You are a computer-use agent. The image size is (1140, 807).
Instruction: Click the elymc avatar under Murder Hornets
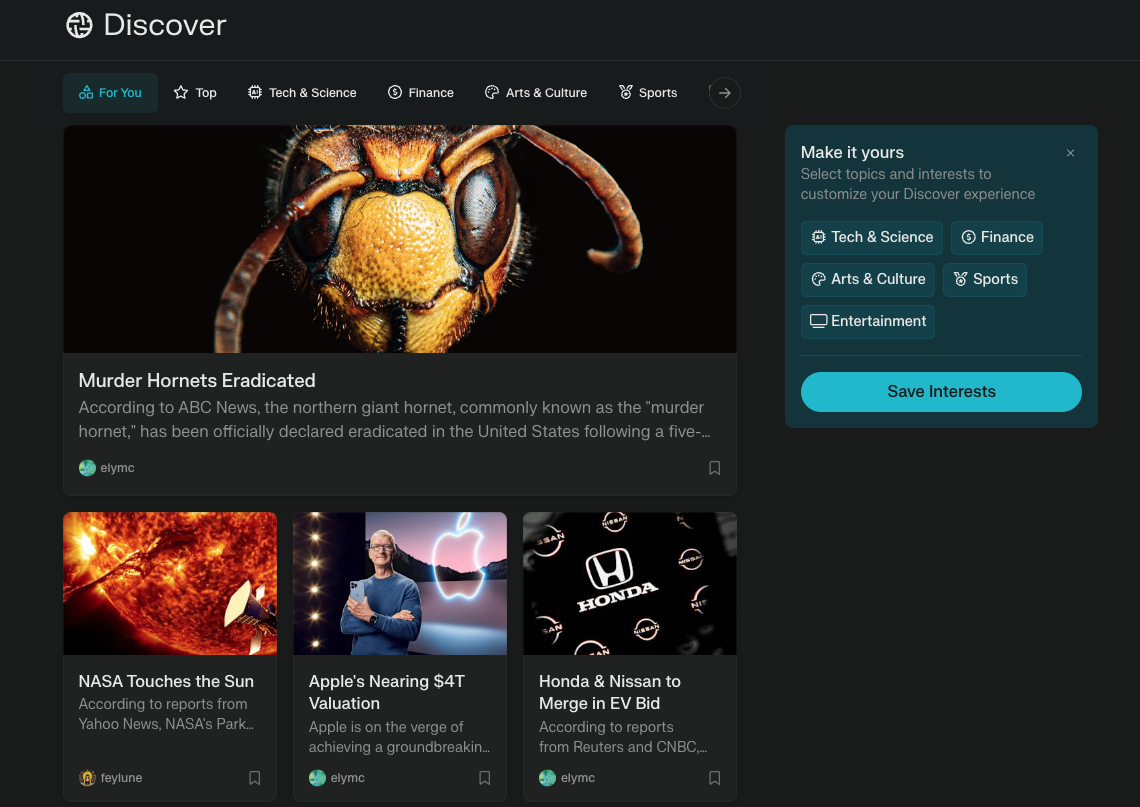coord(87,468)
